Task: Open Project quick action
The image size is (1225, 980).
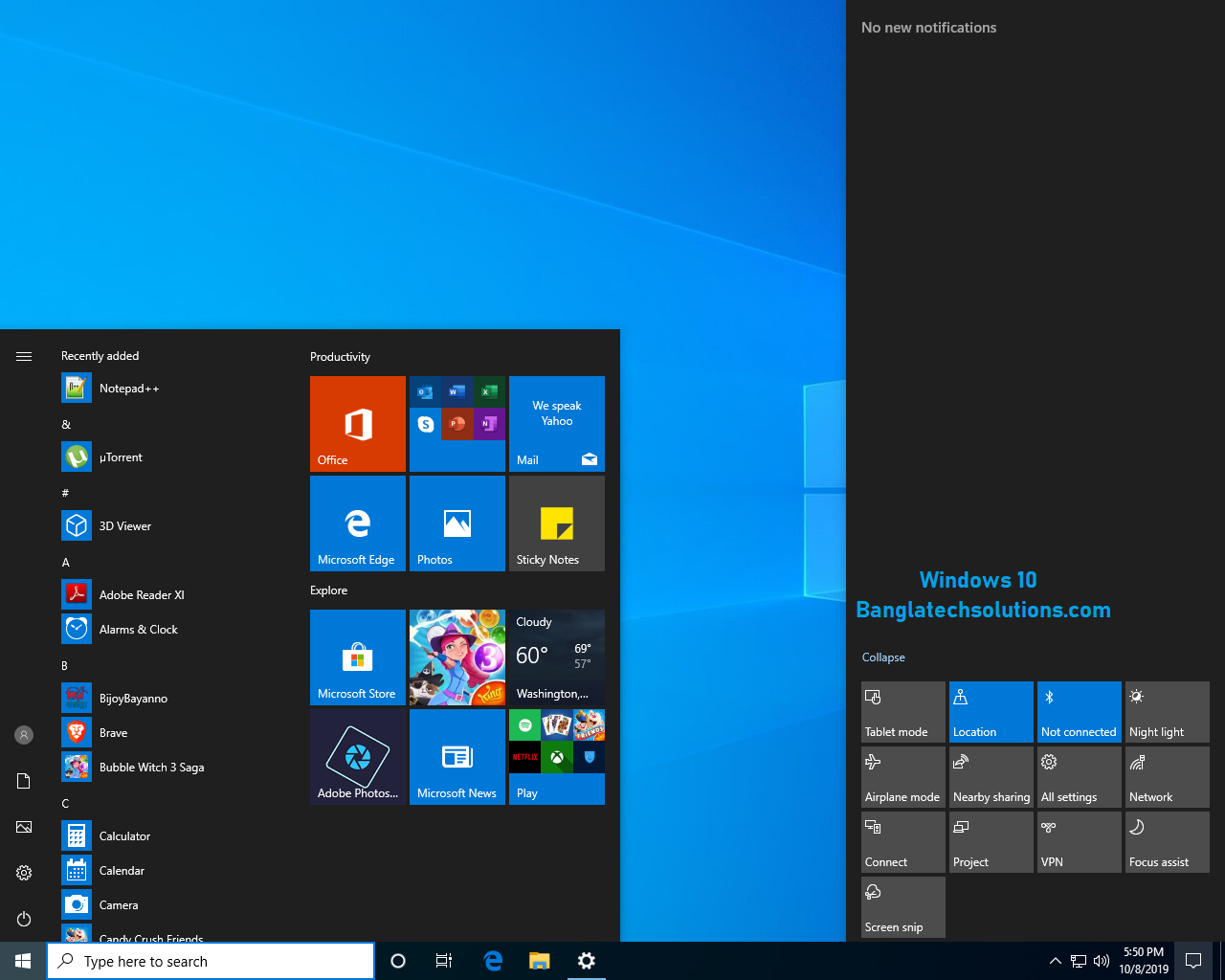Action: [991, 842]
